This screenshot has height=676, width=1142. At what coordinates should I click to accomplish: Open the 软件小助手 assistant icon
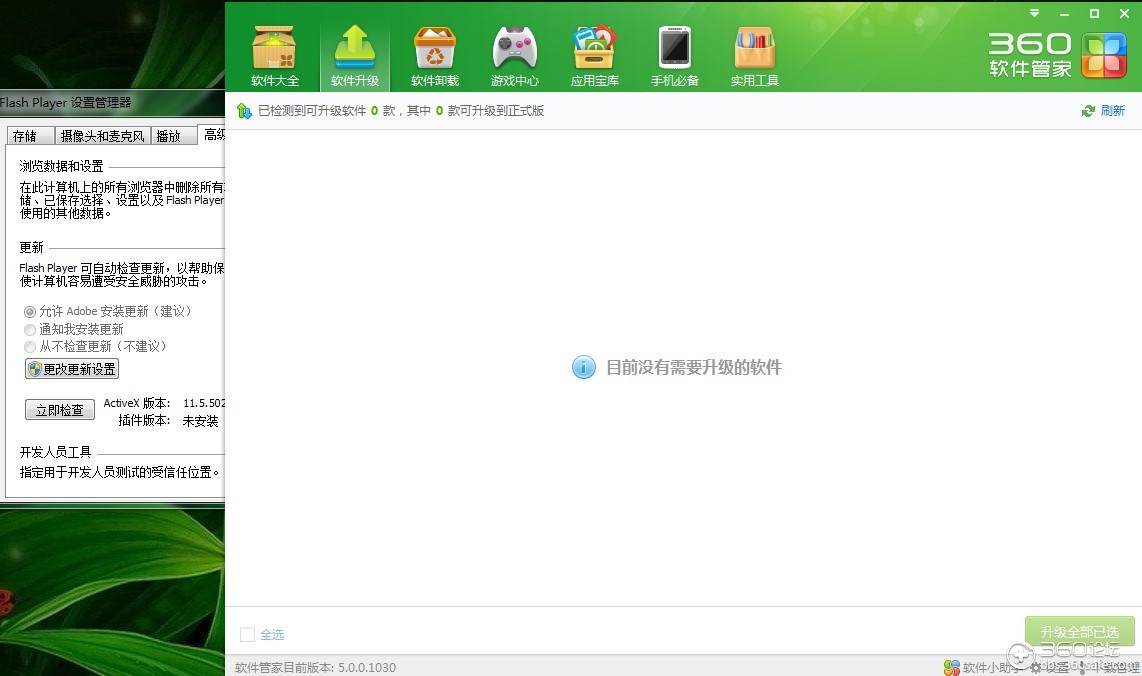(x=951, y=667)
